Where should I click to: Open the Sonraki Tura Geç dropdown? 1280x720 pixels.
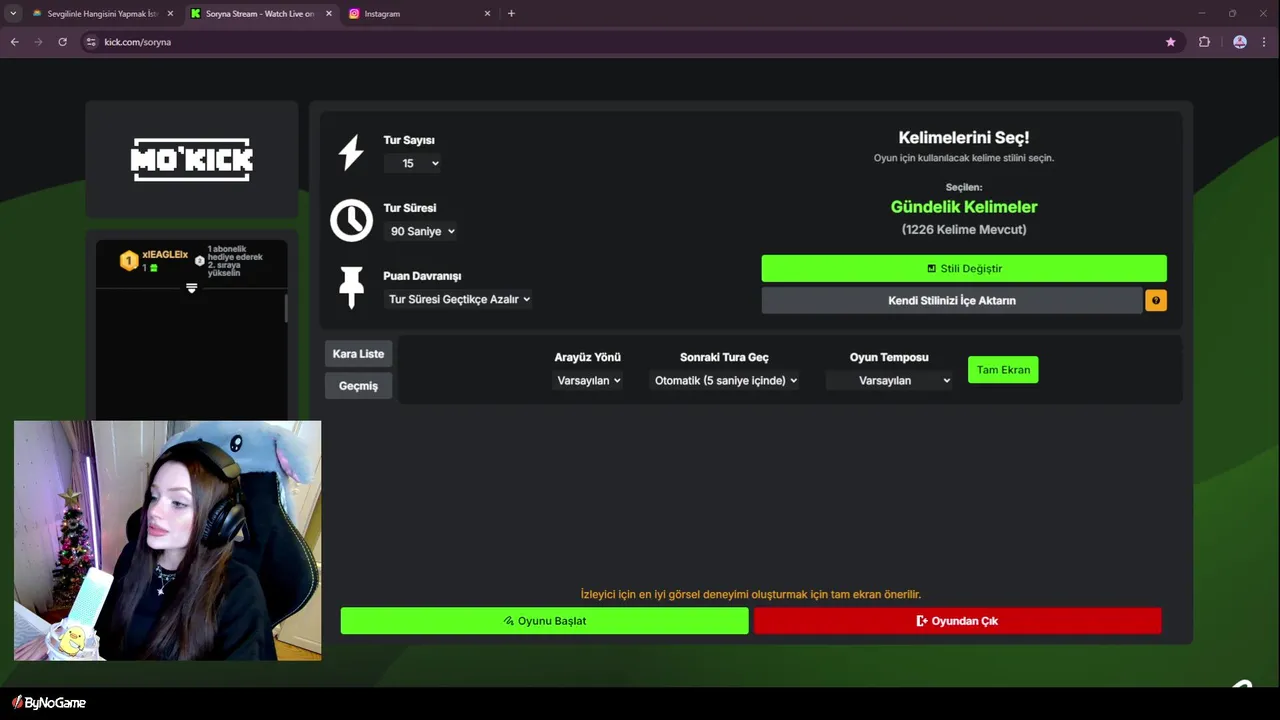coord(725,380)
